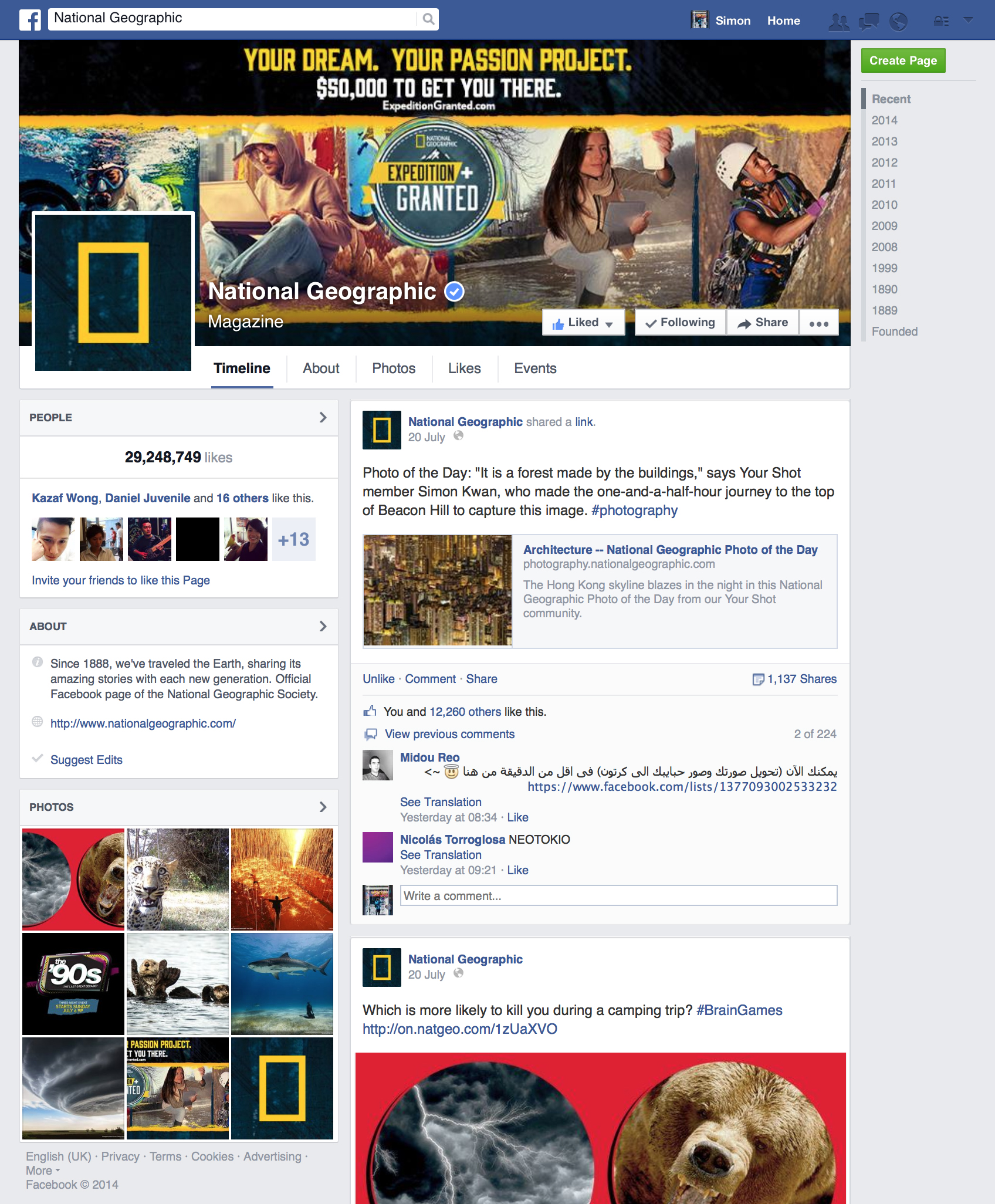Image resolution: width=995 pixels, height=1204 pixels.
Task: Switch to the Likes tab
Action: (x=464, y=368)
